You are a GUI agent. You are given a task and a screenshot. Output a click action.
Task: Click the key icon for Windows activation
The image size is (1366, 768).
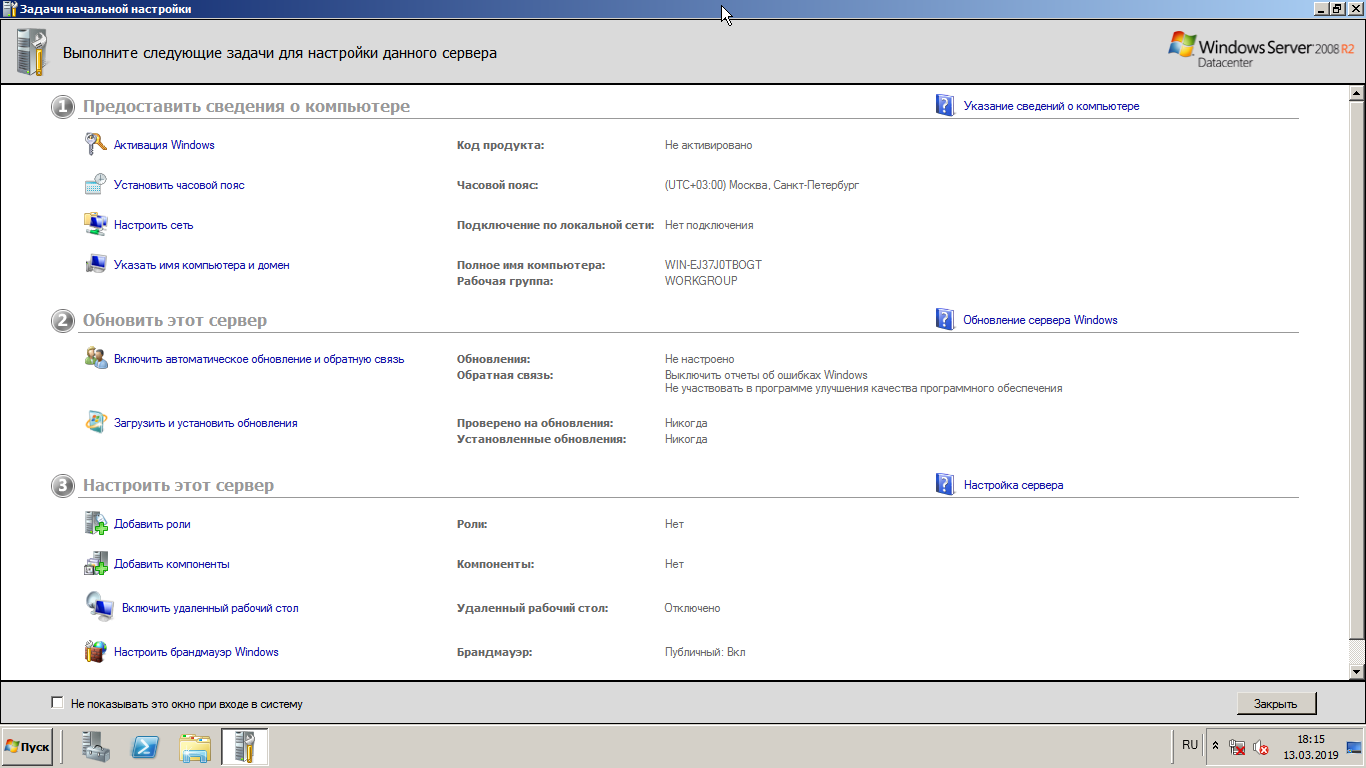pos(95,145)
